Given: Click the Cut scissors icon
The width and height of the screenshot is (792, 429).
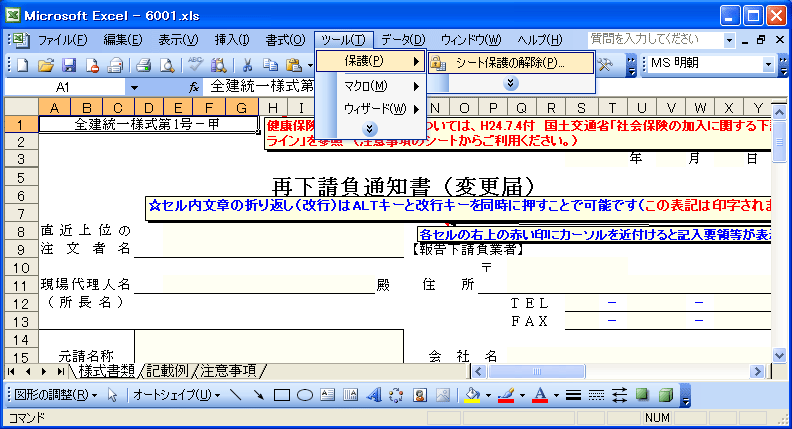Looking at the screenshot, I should pos(246,64).
